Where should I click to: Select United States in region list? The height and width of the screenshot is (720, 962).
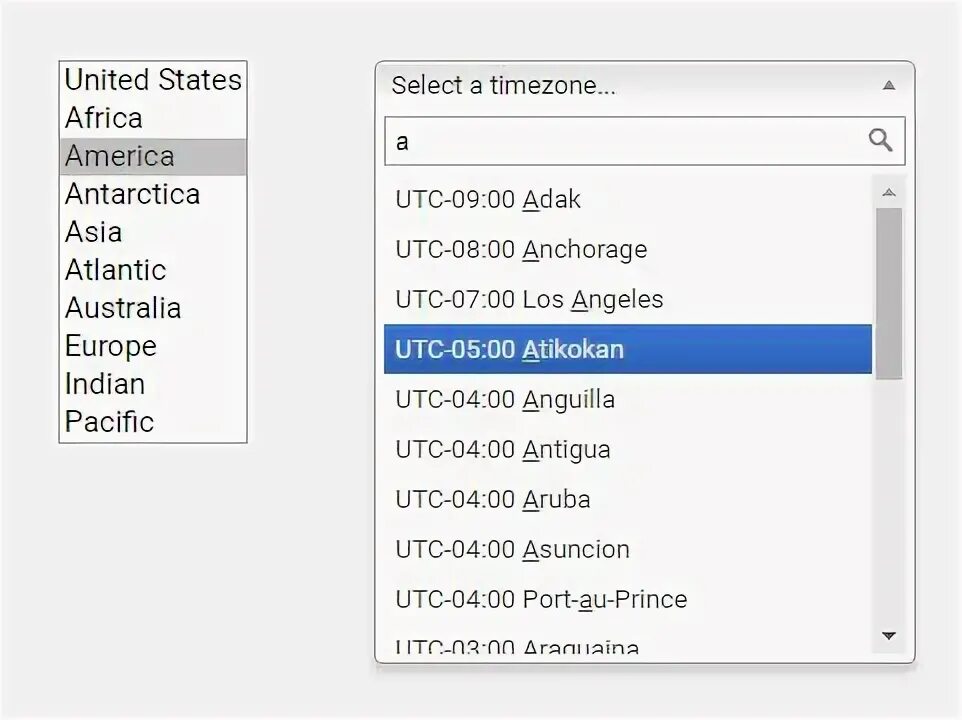click(x=153, y=80)
